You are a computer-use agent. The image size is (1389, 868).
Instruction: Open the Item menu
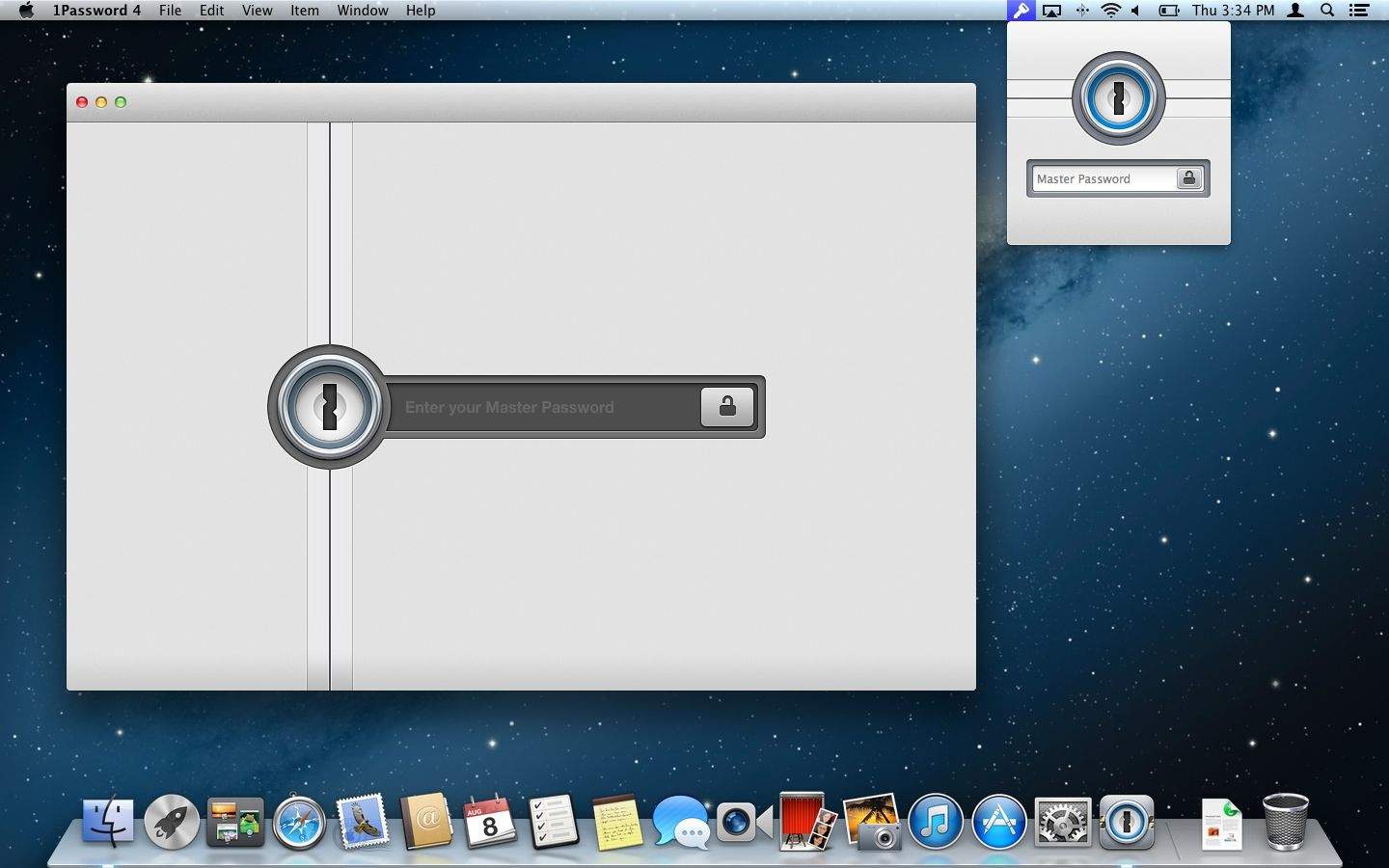click(x=304, y=11)
